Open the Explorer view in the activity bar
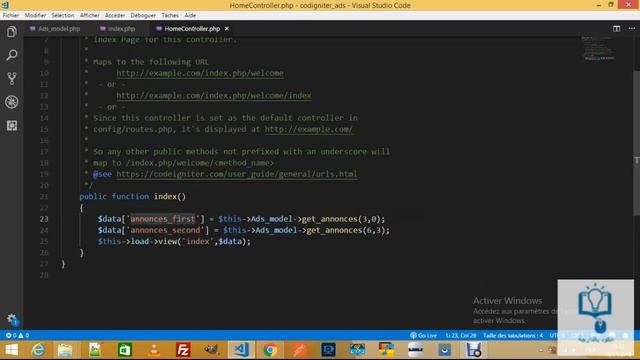The image size is (640, 360). [x=11, y=31]
